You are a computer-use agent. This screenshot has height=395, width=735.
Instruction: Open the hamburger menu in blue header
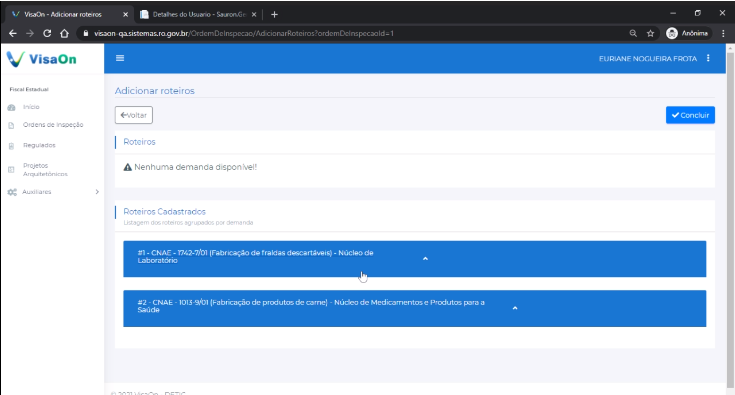coord(120,58)
